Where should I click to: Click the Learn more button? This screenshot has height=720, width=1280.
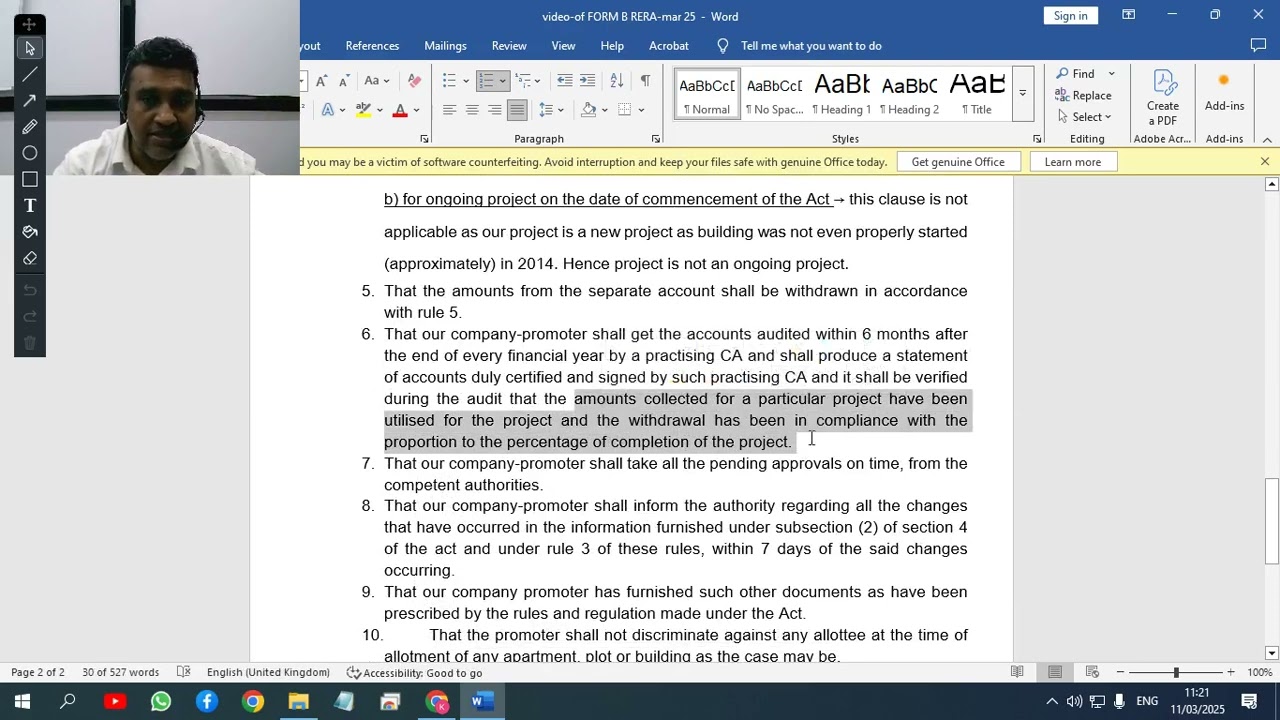(x=1072, y=162)
